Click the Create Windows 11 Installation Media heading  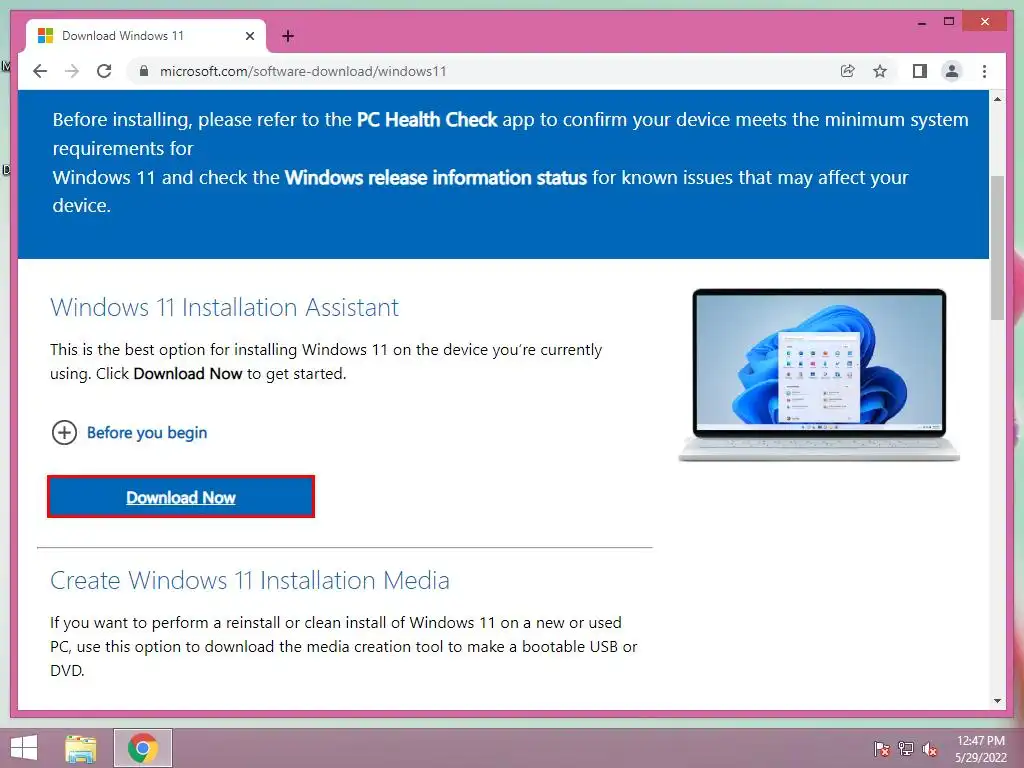[x=249, y=580]
